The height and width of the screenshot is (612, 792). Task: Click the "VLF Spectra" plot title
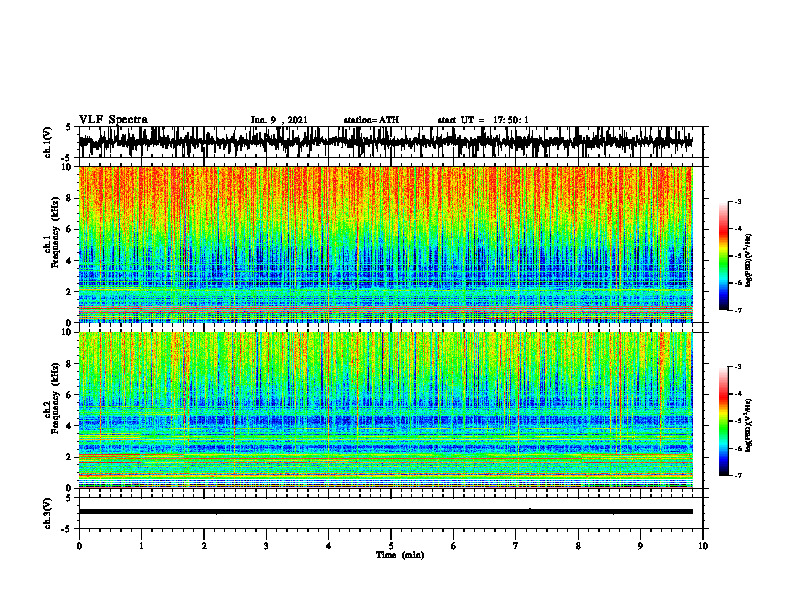(113, 120)
